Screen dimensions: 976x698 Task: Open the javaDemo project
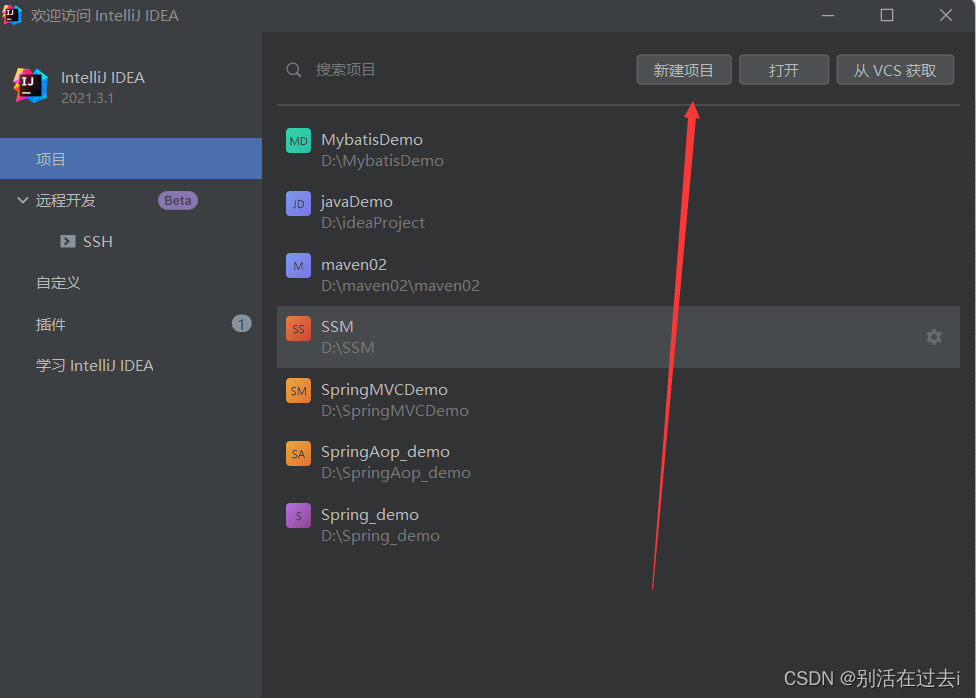[x=357, y=202]
